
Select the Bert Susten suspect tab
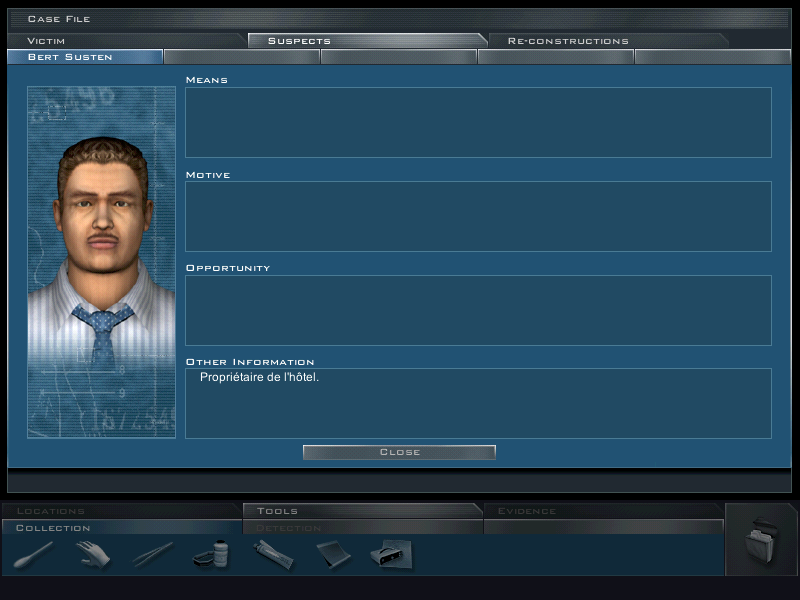[85, 57]
